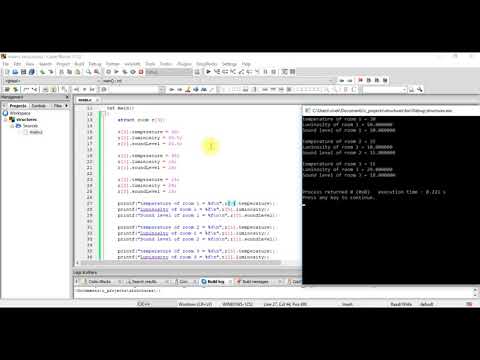Open ThreadSearch options icon
Image resolution: width=480 pixels, height=360 pixels.
click(420, 89)
